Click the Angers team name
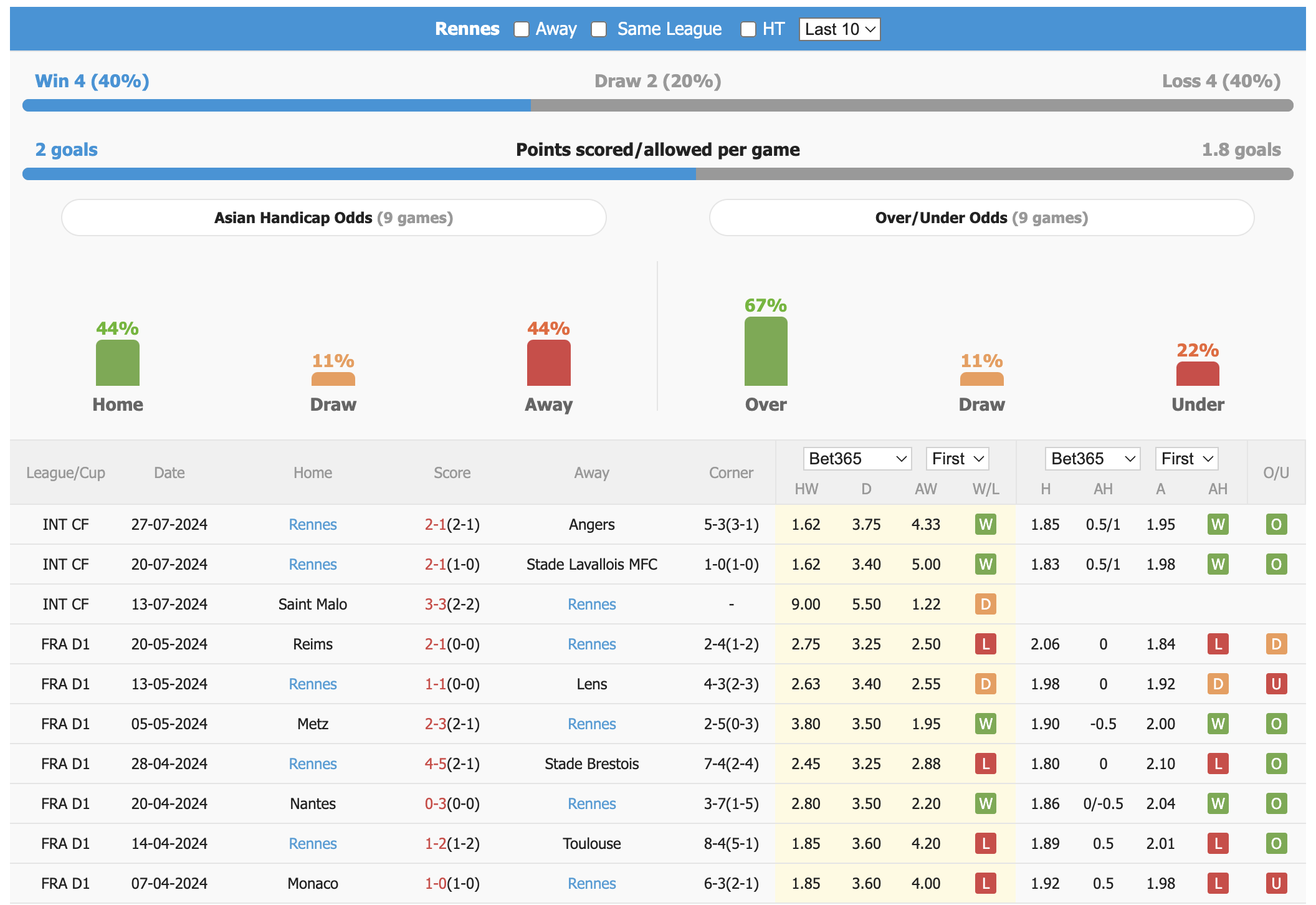 pyautogui.click(x=592, y=524)
